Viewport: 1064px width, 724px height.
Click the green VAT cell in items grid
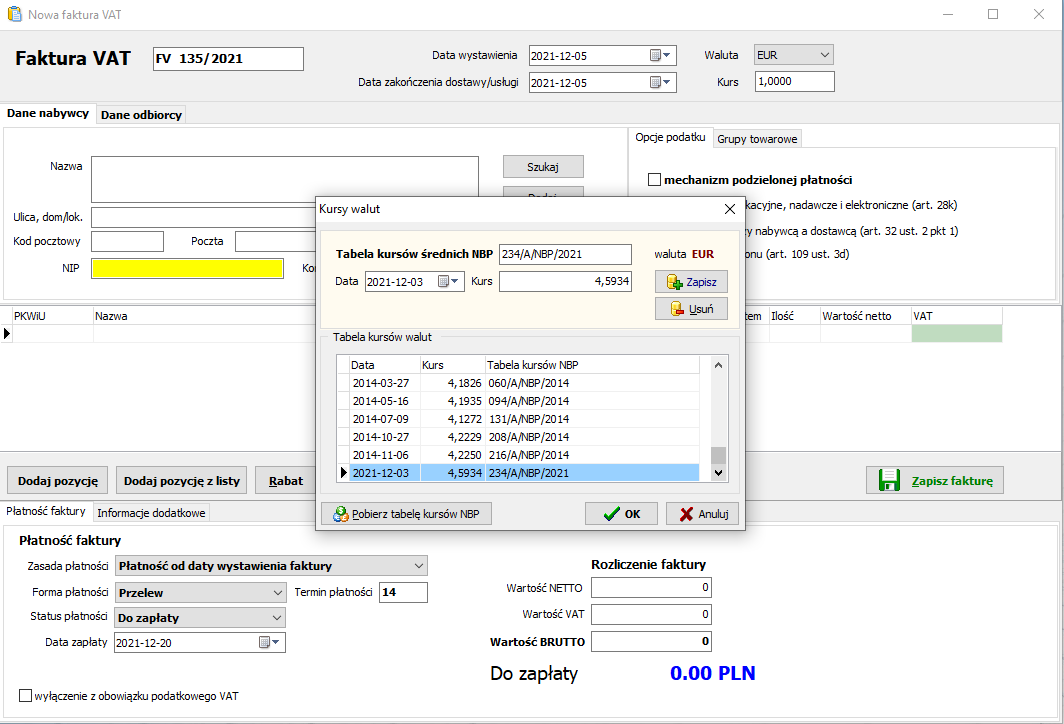pos(956,333)
